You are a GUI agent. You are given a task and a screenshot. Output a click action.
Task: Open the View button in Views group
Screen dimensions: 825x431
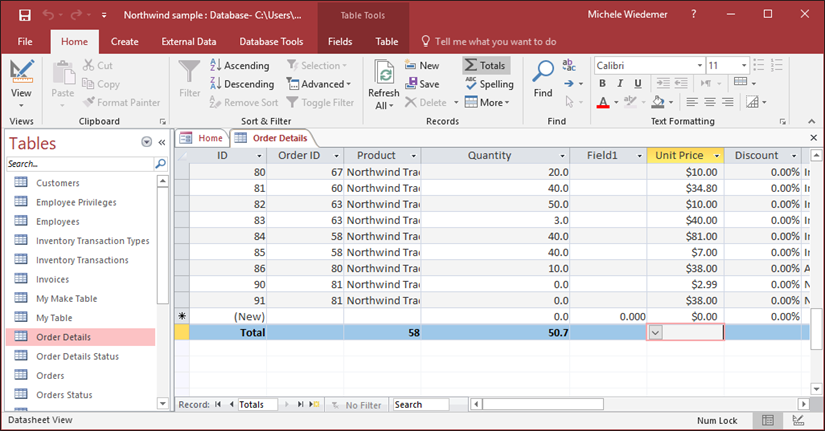point(21,83)
